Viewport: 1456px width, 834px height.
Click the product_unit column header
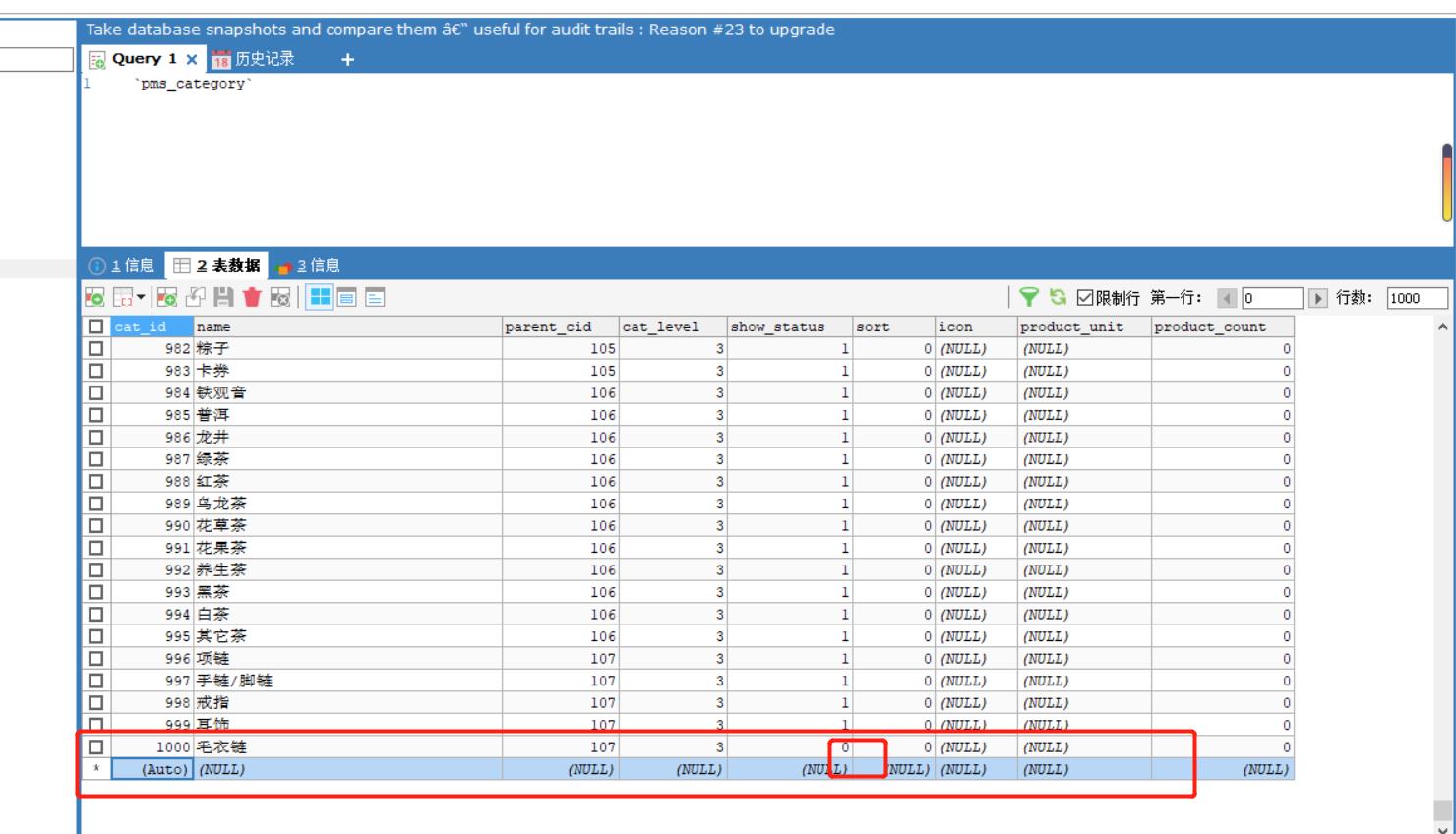click(x=1084, y=327)
